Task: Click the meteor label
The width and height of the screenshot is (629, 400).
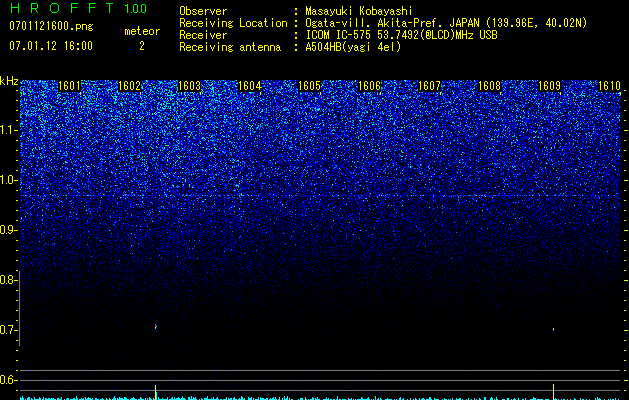Action: (x=142, y=31)
